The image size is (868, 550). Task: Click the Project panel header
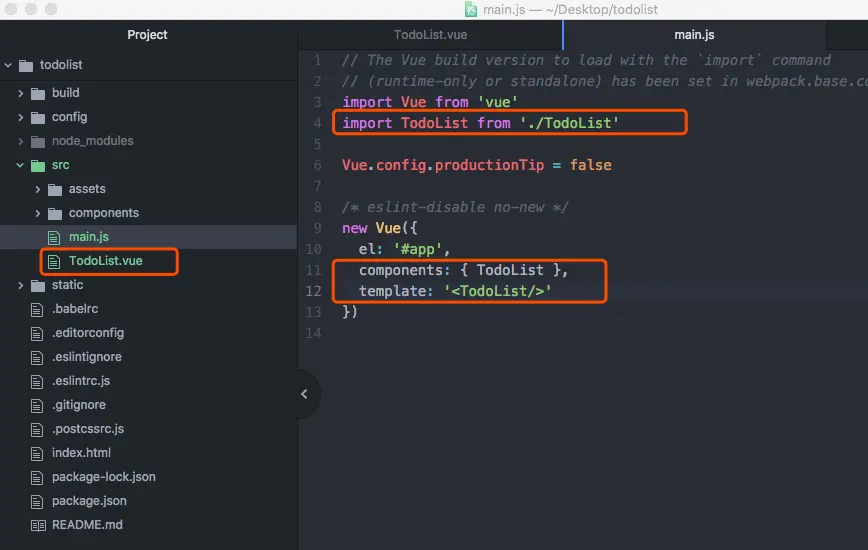[147, 34]
